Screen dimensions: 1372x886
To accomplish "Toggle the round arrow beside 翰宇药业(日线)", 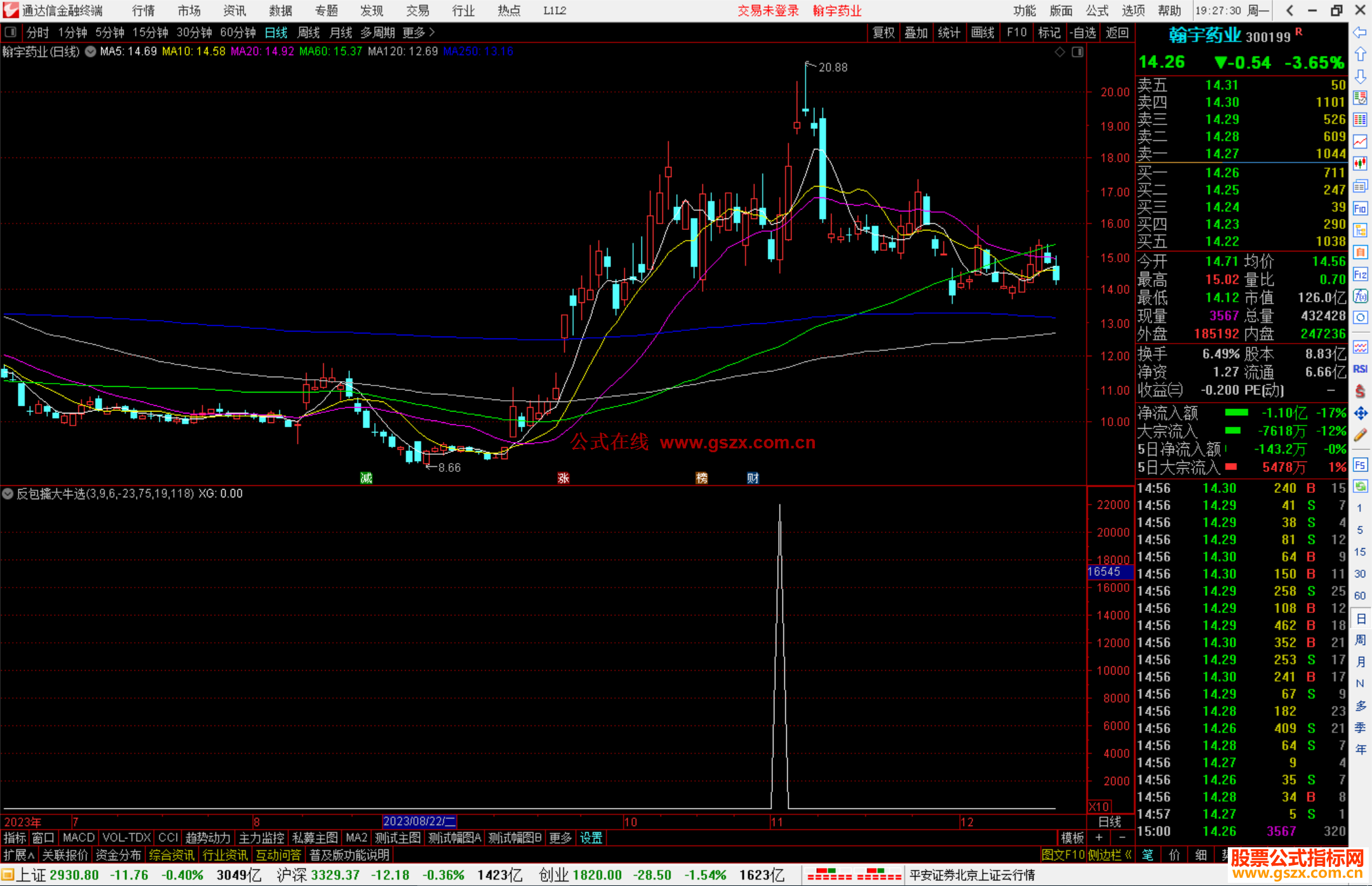I will click(x=91, y=51).
